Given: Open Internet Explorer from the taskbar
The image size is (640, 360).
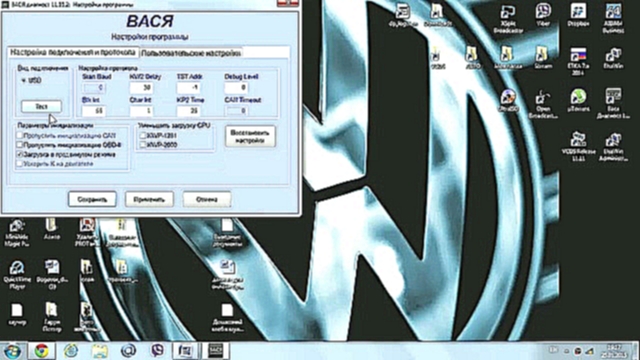Looking at the screenshot, I should tap(71, 351).
